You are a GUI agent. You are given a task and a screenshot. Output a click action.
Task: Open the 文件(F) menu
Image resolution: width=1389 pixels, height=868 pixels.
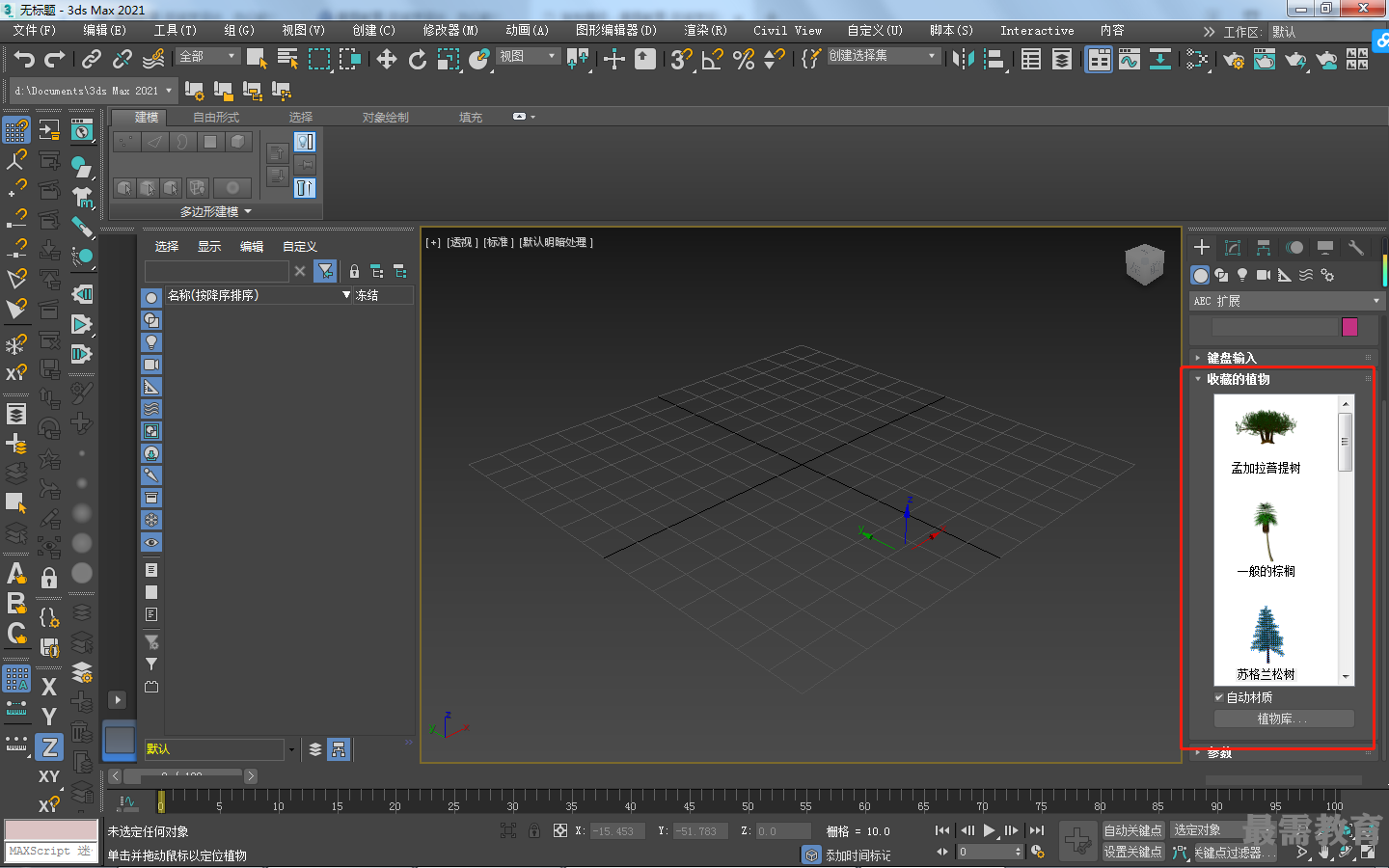[x=35, y=31]
